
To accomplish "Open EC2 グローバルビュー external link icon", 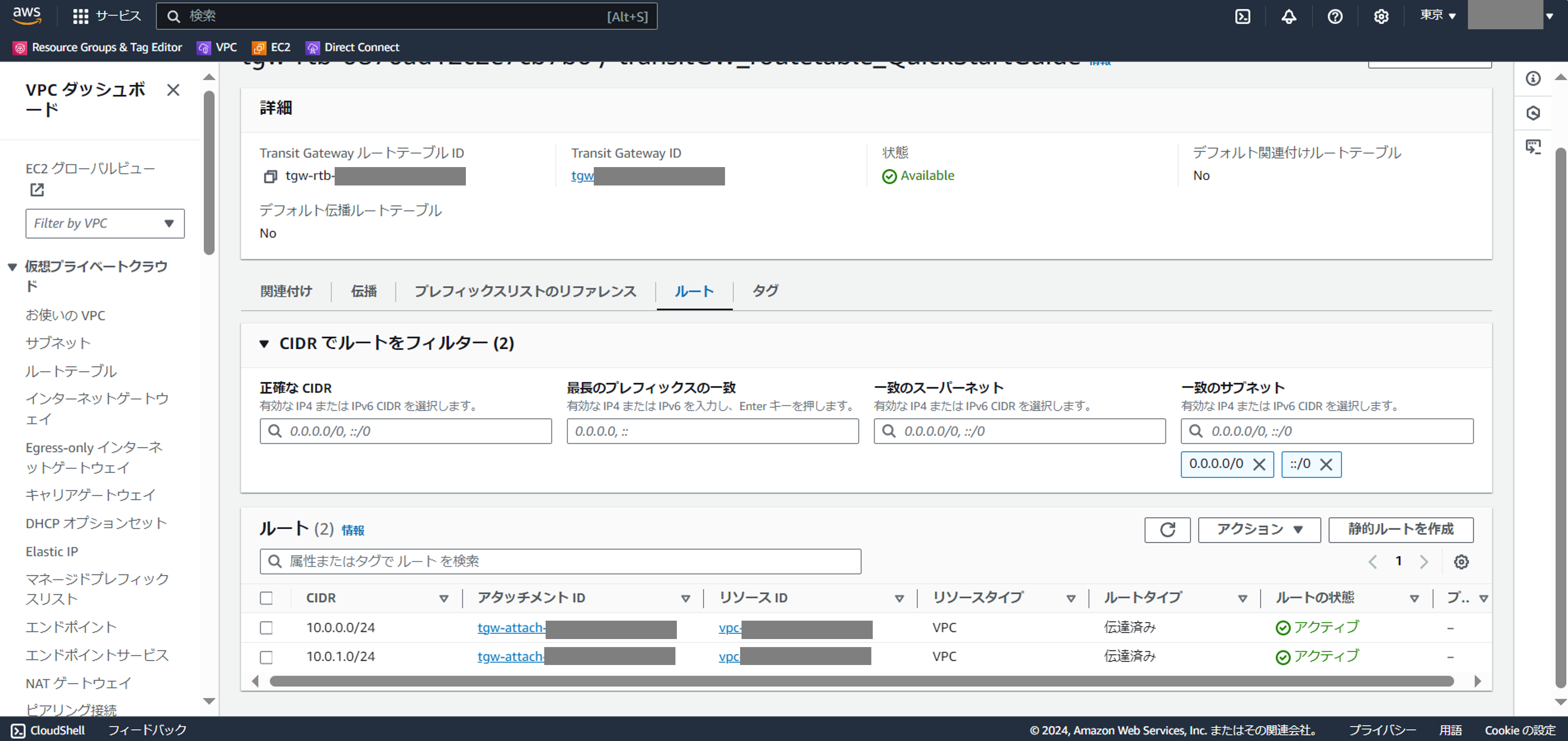I will tap(37, 190).
